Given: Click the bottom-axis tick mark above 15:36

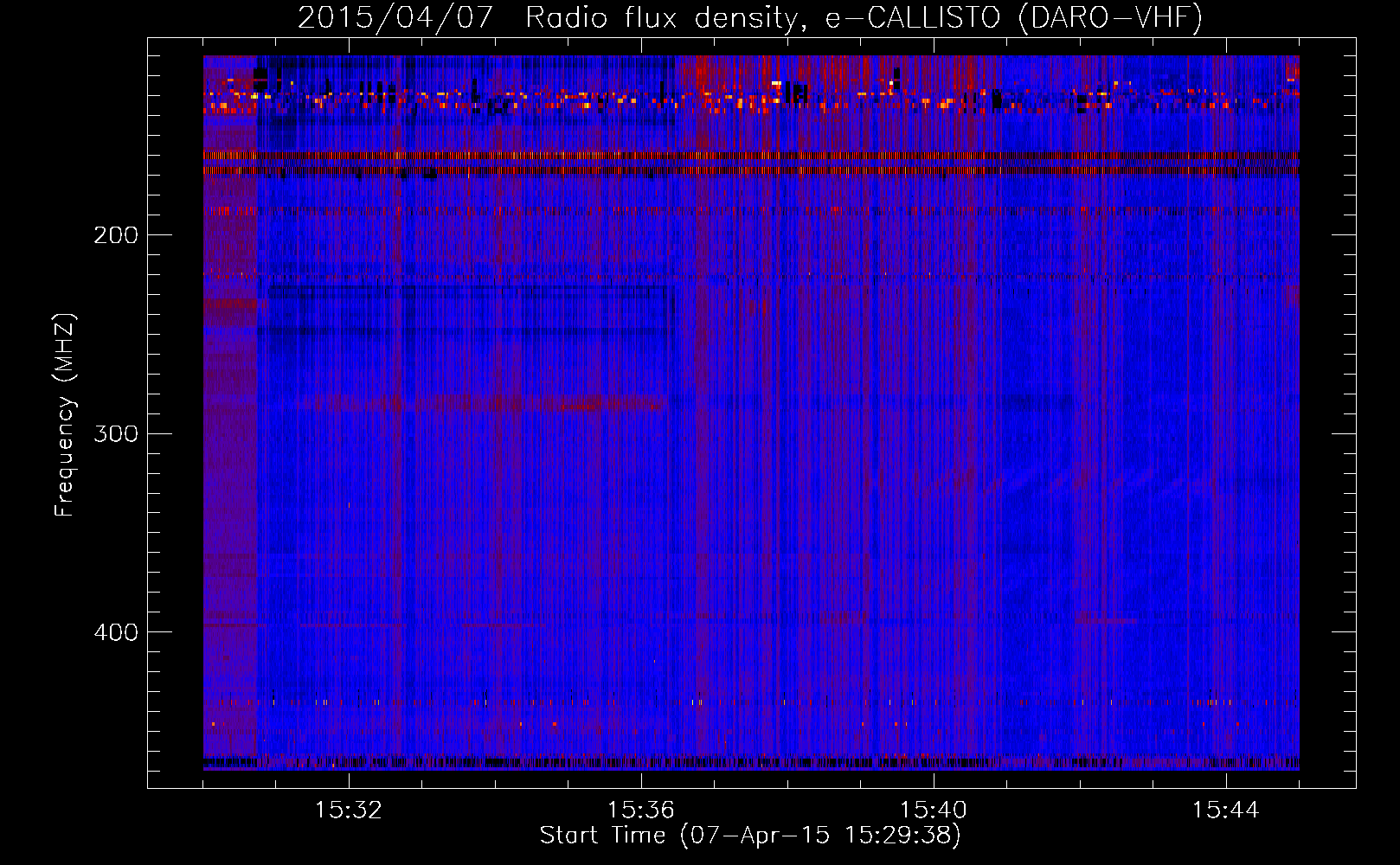Looking at the screenshot, I should click(641, 780).
